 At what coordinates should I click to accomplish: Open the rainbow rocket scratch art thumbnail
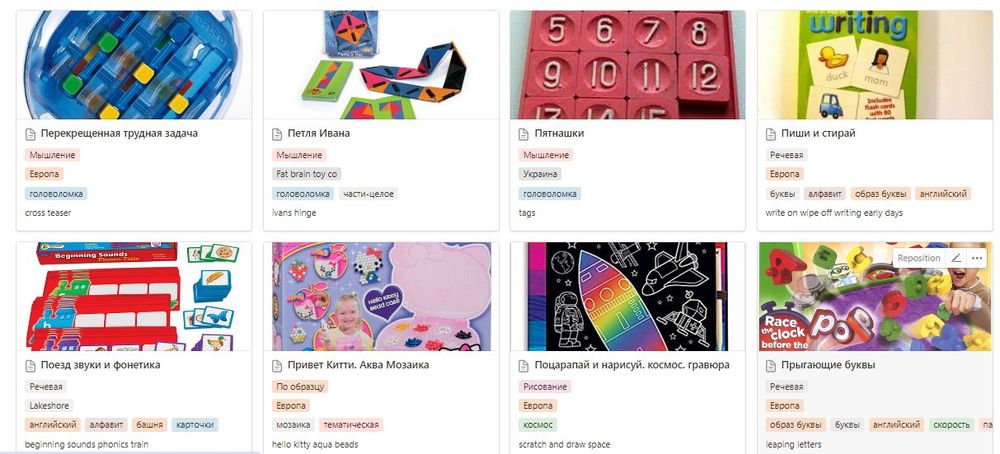[628, 297]
